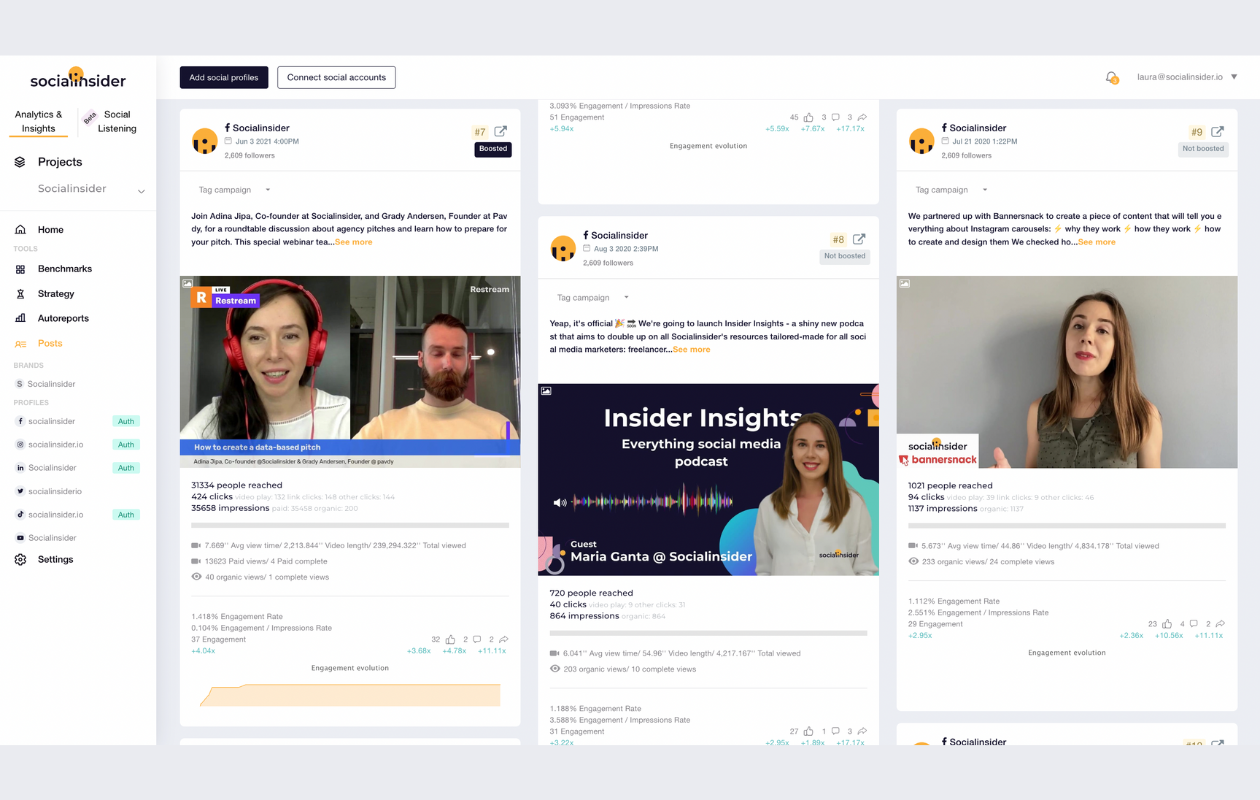Click the Home icon in sidebar
The width and height of the screenshot is (1260, 800).
20,230
